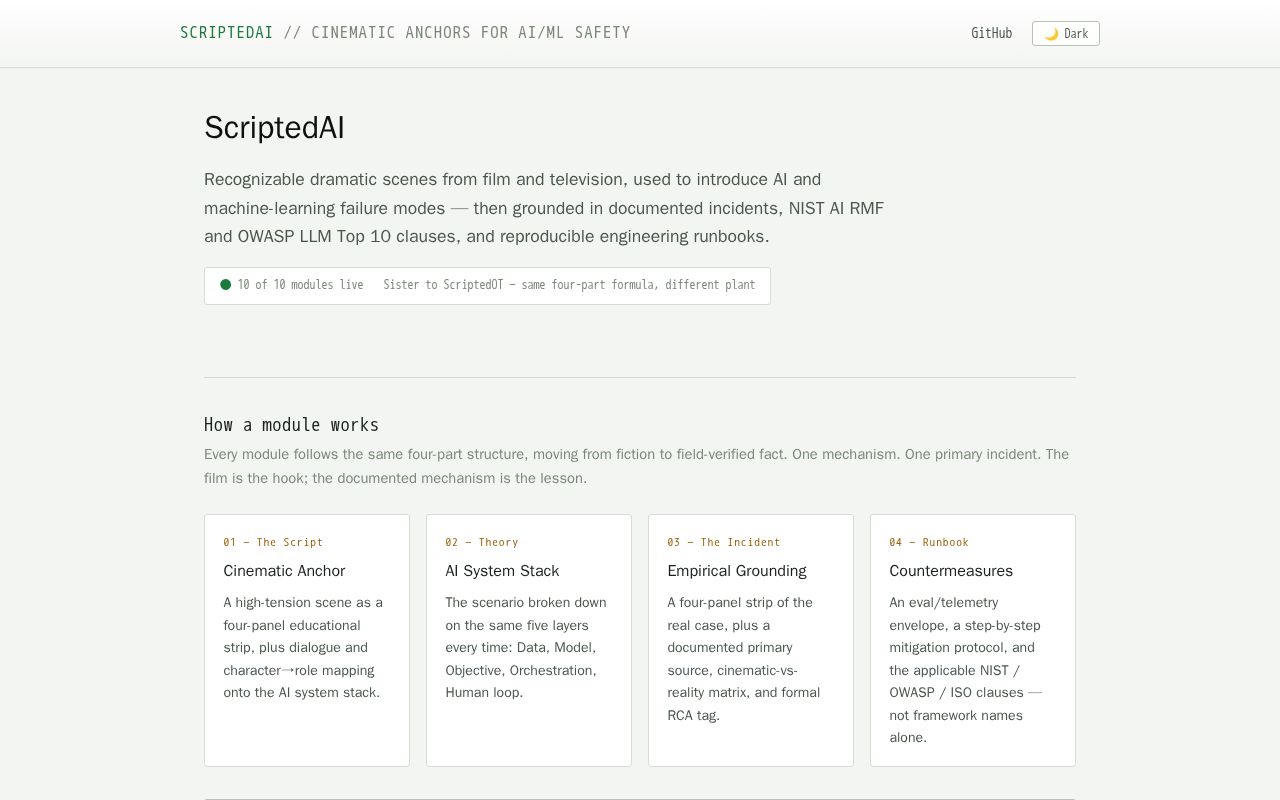The image size is (1280, 800).
Task: Select the "Empirical Grounding" card title
Action: tap(737, 571)
